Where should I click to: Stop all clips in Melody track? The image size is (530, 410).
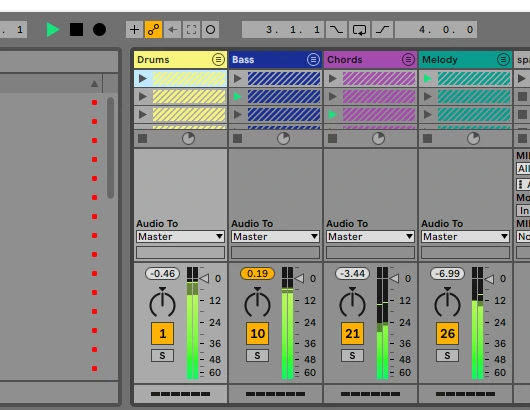pos(428,139)
